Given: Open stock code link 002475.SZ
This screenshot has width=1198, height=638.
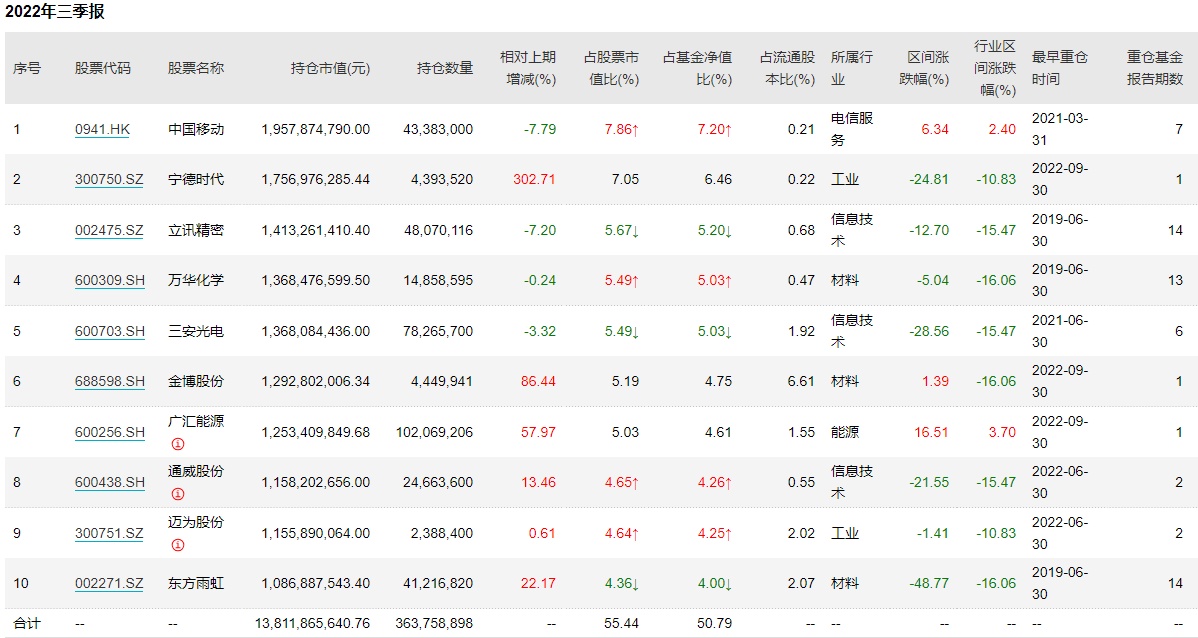Looking at the screenshot, I should [109, 230].
